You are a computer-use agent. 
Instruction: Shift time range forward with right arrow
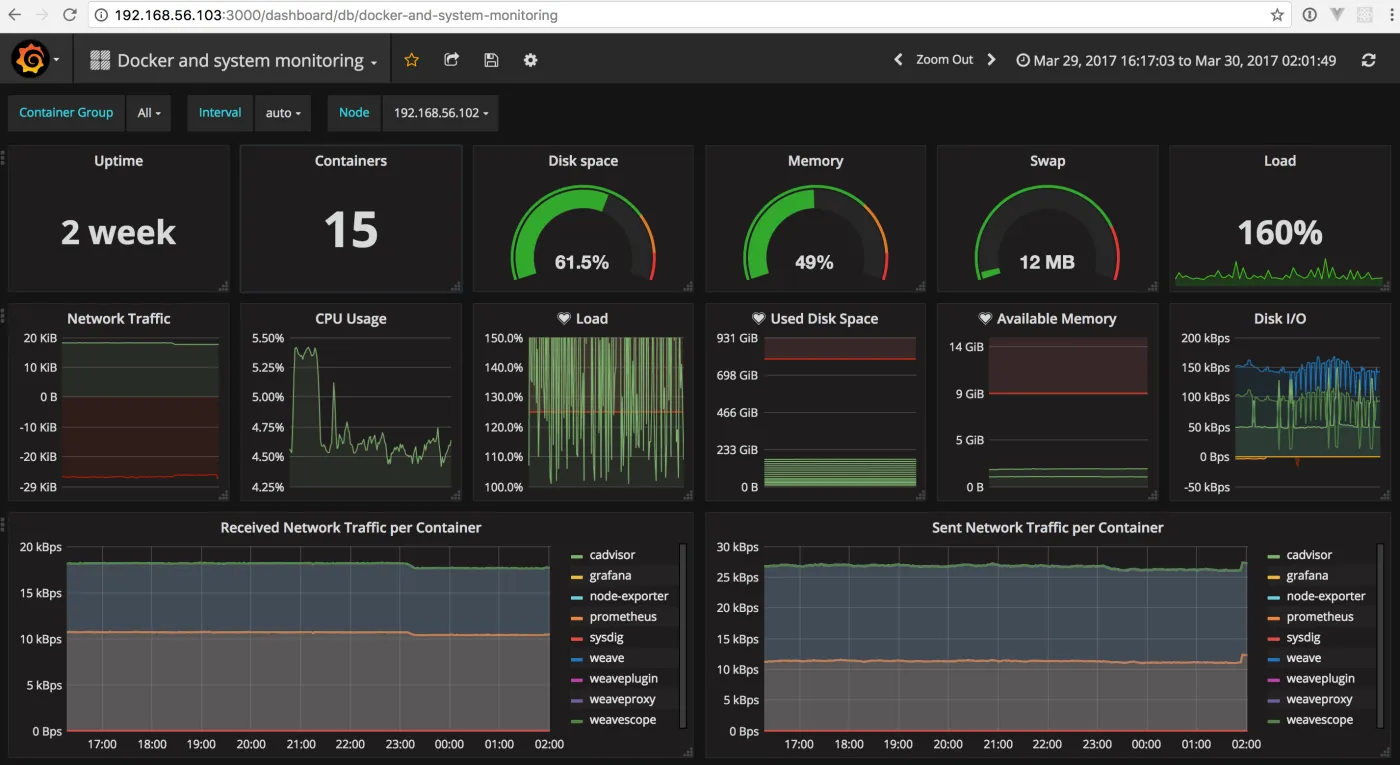[x=991, y=60]
